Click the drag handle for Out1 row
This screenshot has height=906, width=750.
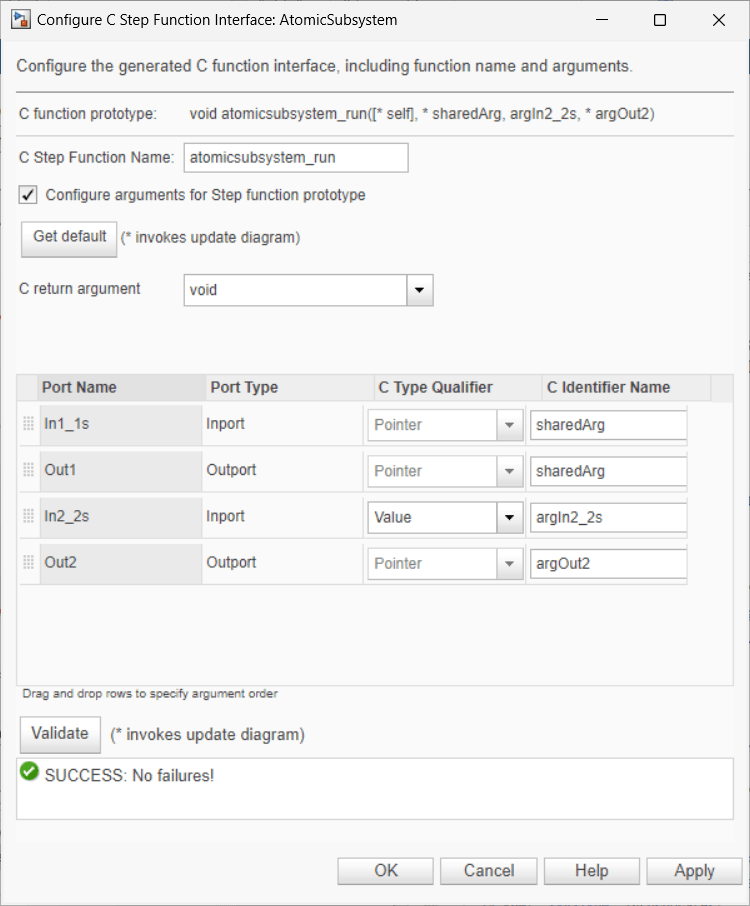[x=28, y=470]
